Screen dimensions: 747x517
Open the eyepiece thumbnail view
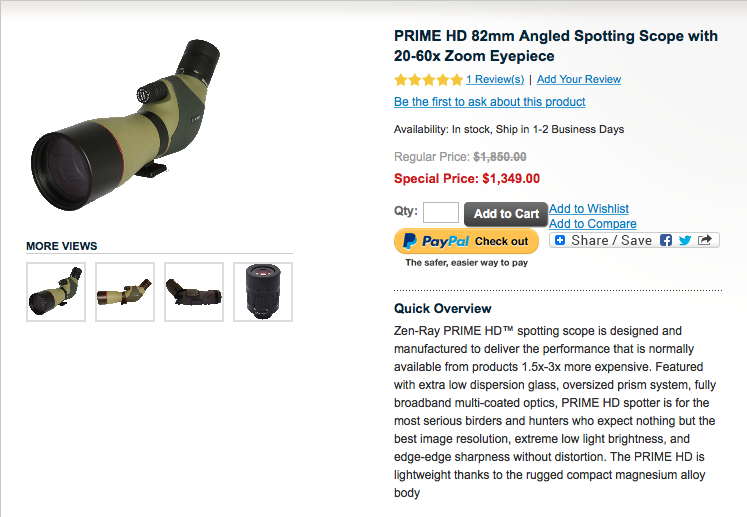coord(263,291)
